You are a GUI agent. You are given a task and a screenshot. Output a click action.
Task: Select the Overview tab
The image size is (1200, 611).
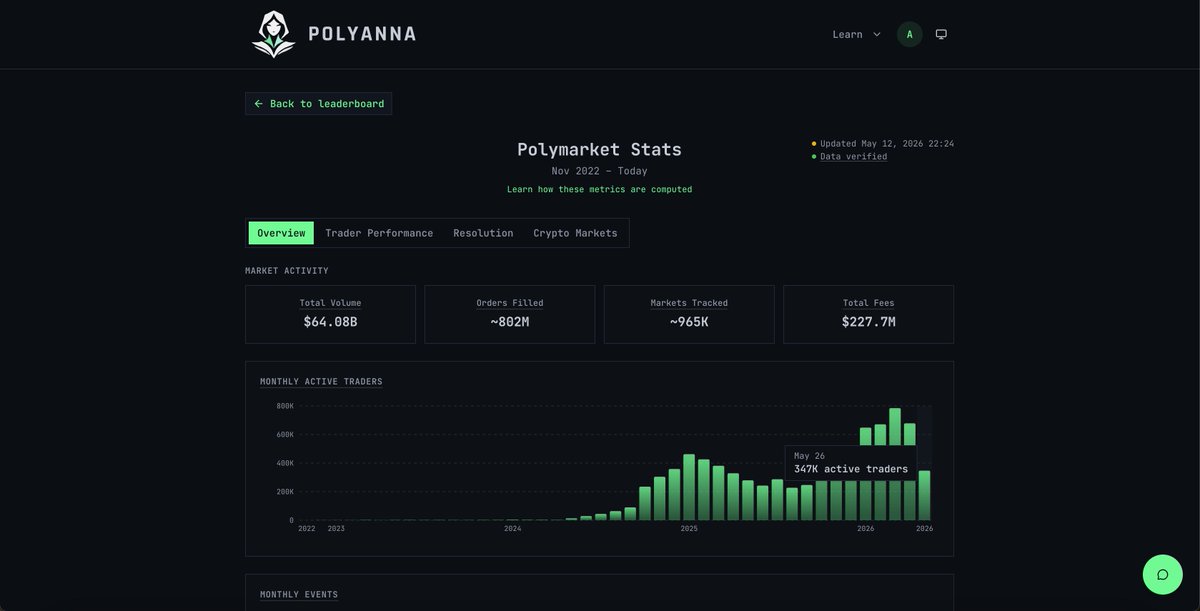(281, 233)
